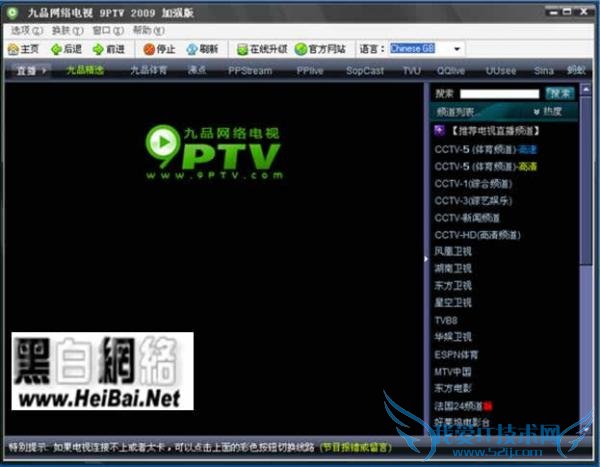The height and width of the screenshot is (467, 600).
Task: Click the 推荐电视直播频道 category icon
Action: [x=439, y=130]
